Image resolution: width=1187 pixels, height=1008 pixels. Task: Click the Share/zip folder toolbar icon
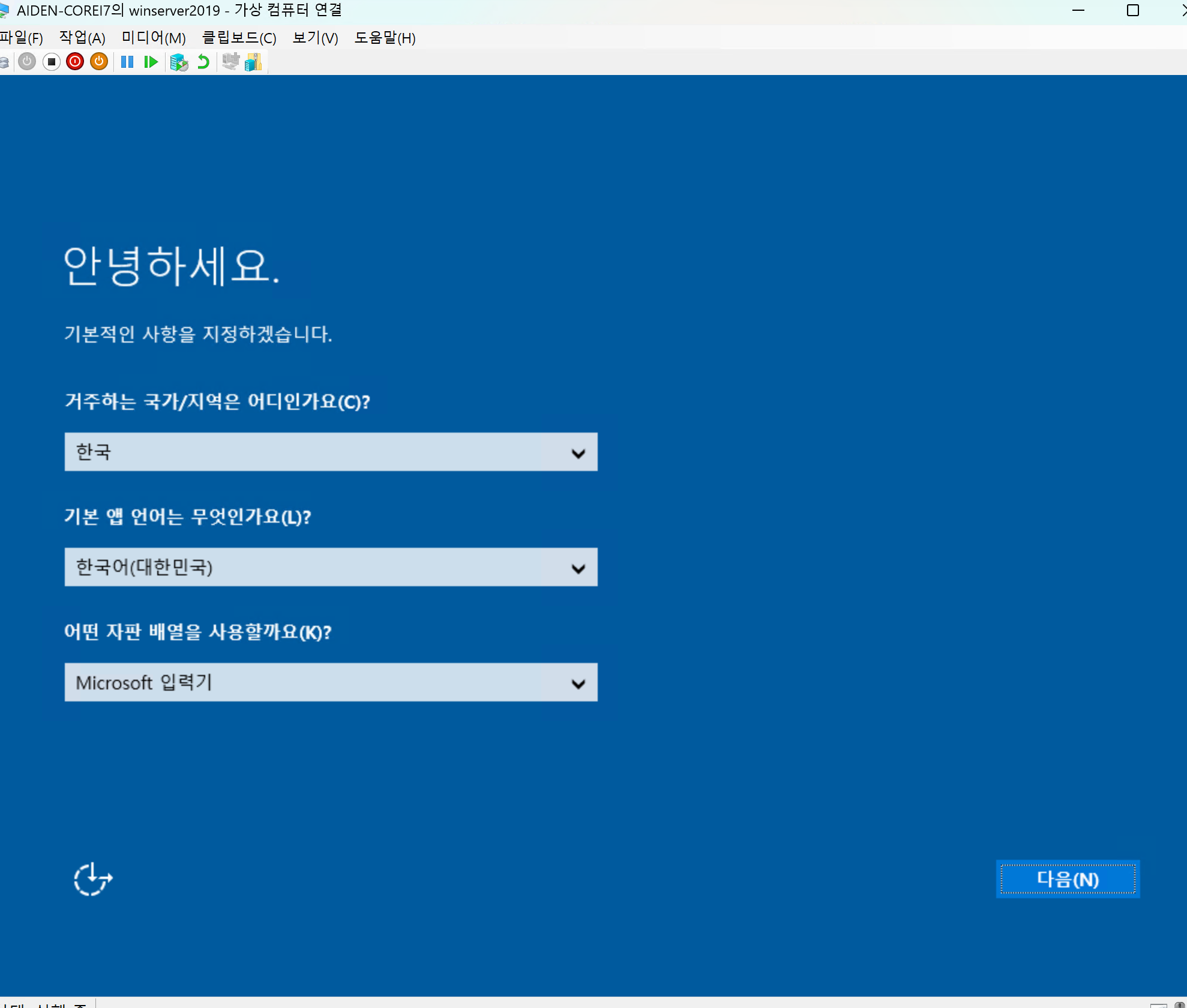(253, 62)
